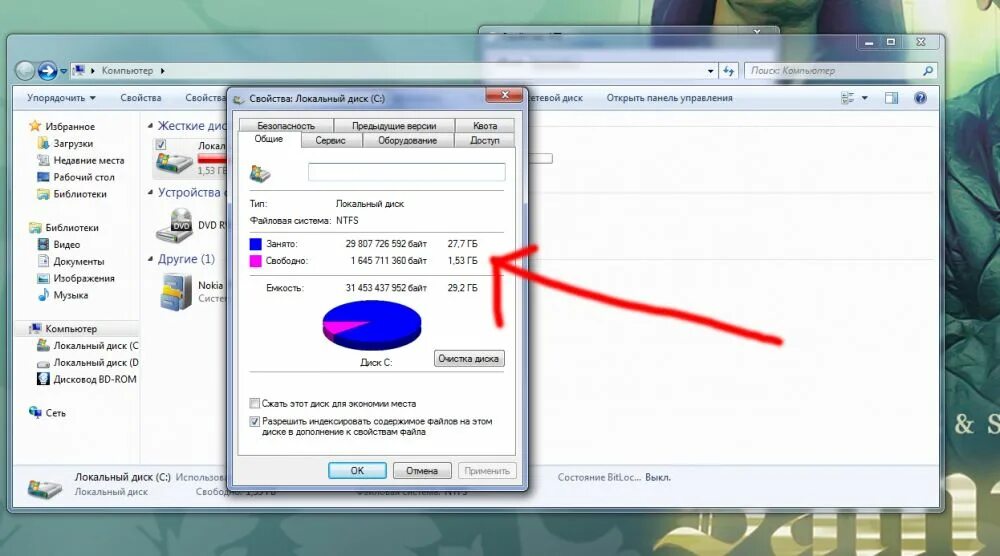Collapse the Устройства group triangle

click(151, 192)
